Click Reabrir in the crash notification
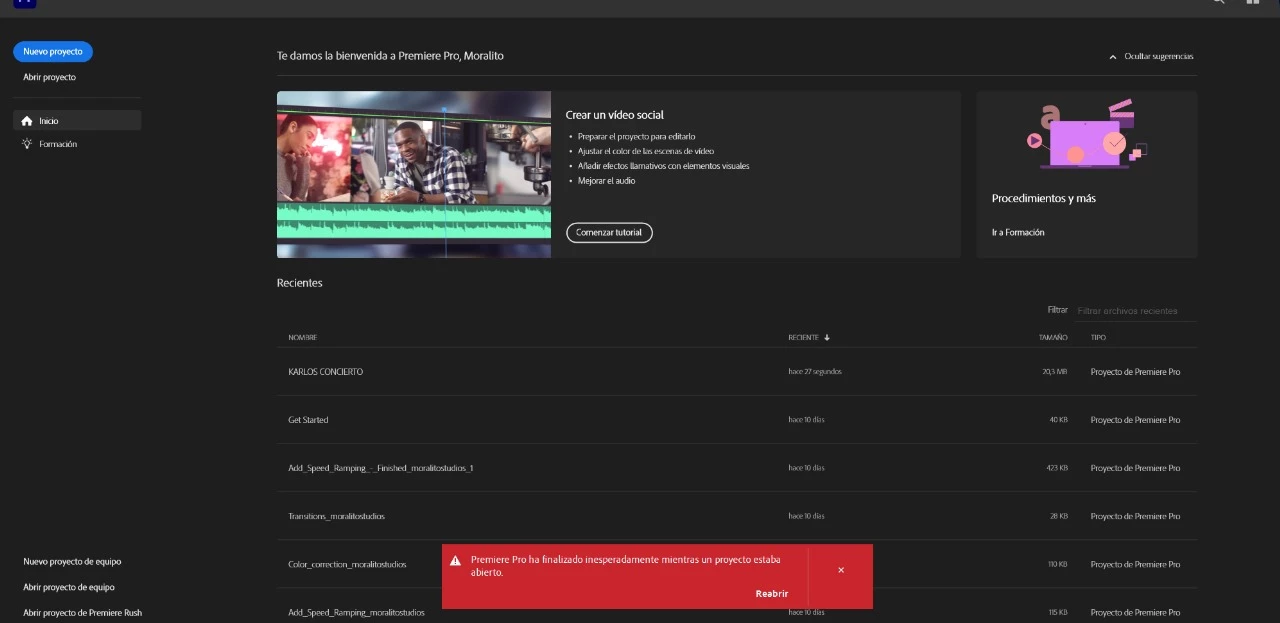The width and height of the screenshot is (1280, 623). 772,594
